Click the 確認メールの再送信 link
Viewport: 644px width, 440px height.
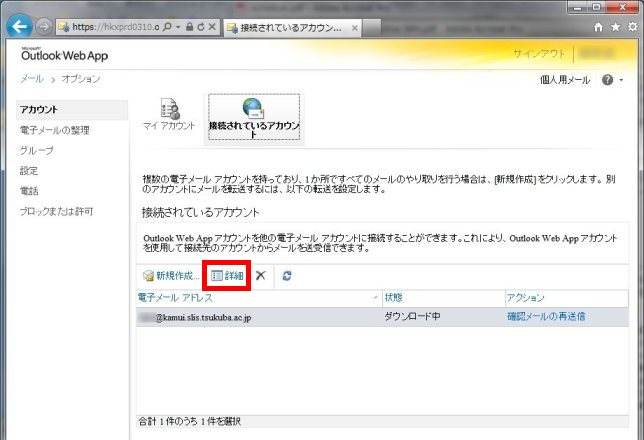point(546,316)
